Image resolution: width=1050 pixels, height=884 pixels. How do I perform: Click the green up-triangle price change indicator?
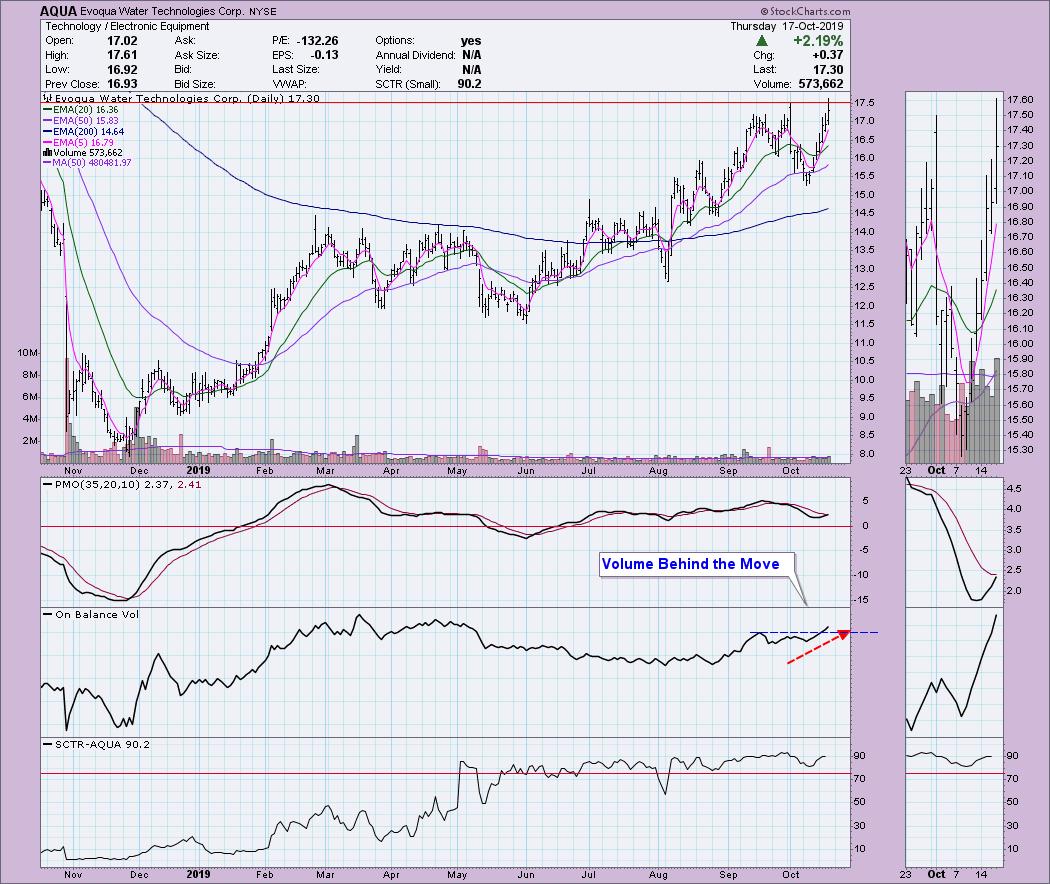click(761, 41)
